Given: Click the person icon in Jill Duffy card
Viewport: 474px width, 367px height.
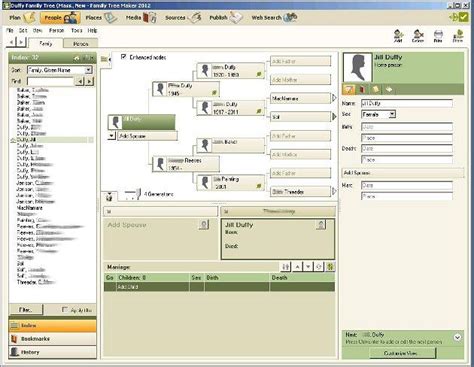Looking at the screenshot, I should (x=321, y=225).
